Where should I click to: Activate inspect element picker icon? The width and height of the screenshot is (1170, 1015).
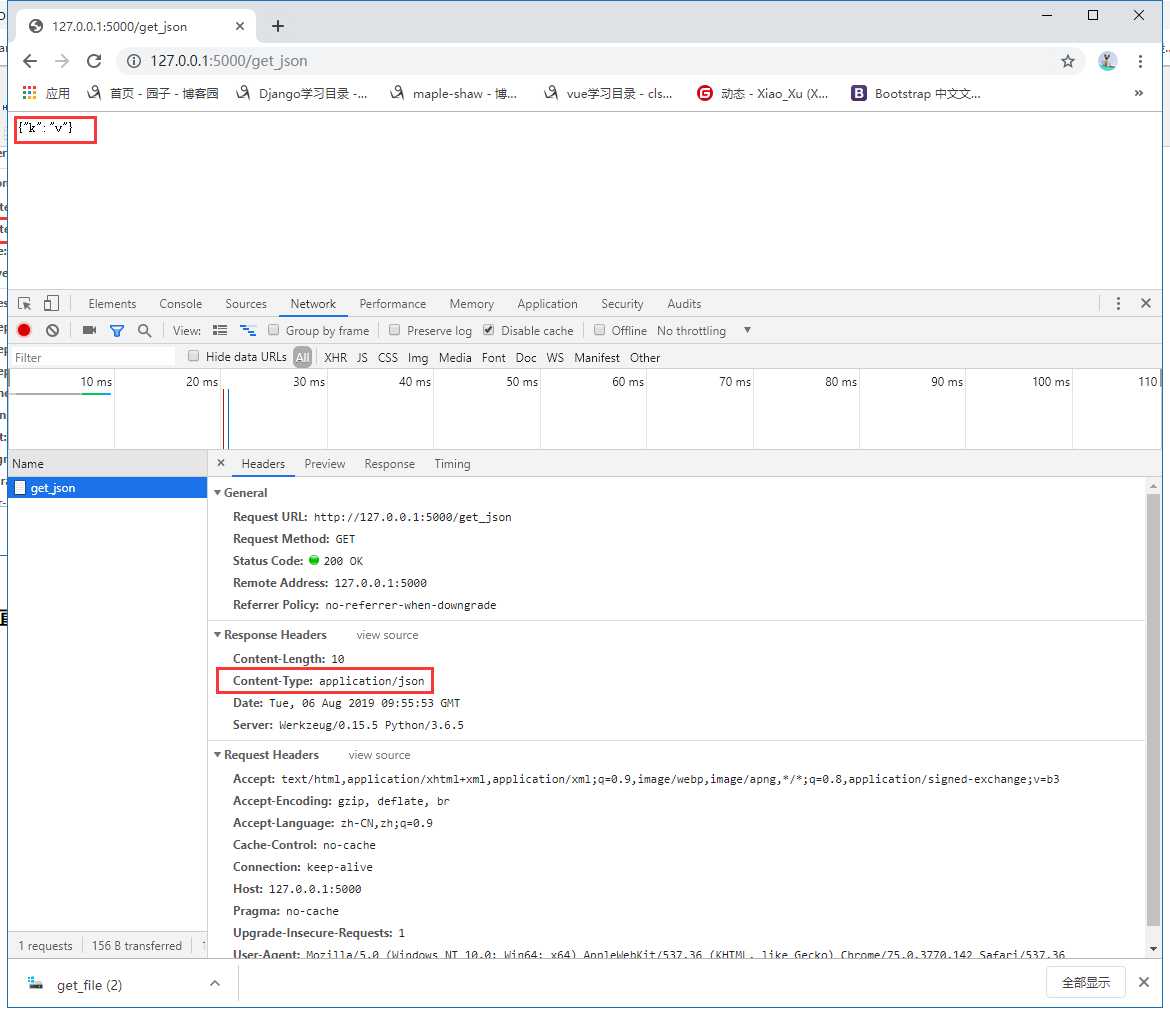tap(25, 304)
